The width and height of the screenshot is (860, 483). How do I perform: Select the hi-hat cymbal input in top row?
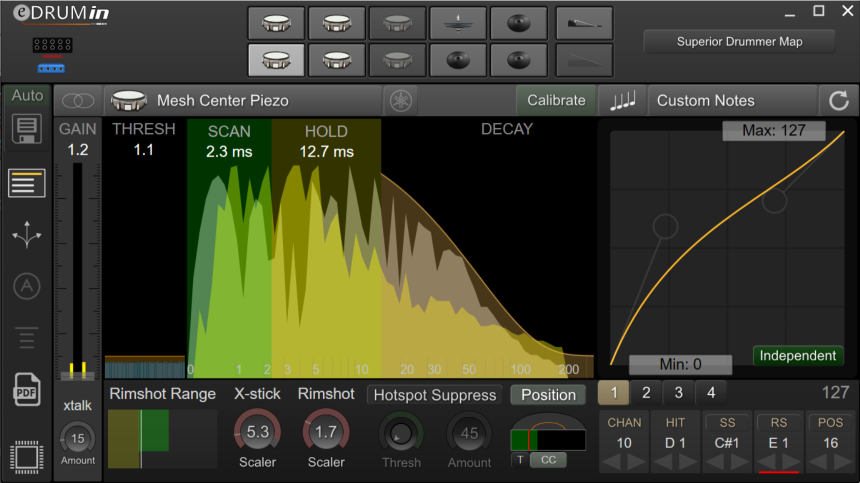tap(458, 24)
